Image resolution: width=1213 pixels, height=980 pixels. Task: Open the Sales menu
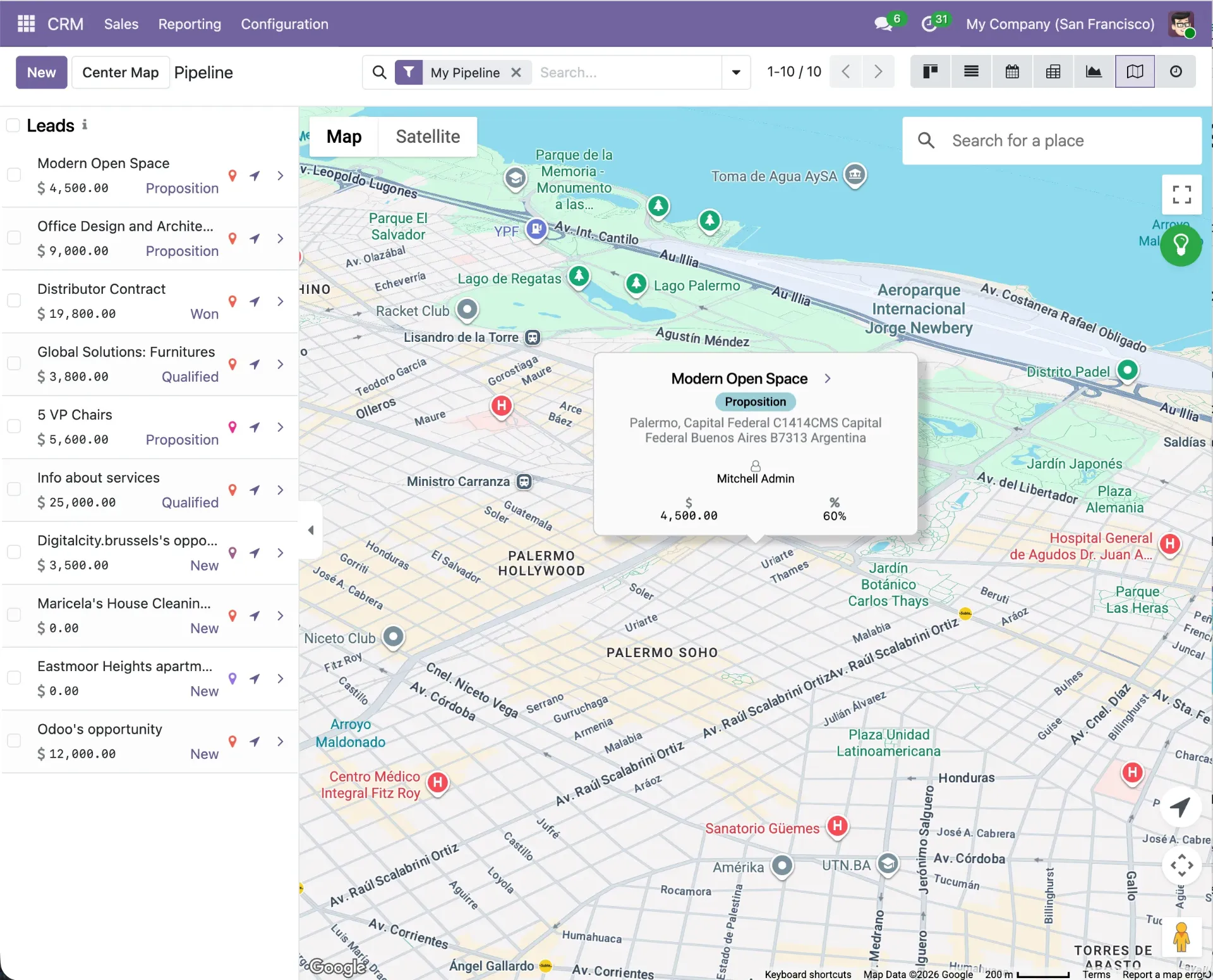tap(121, 24)
